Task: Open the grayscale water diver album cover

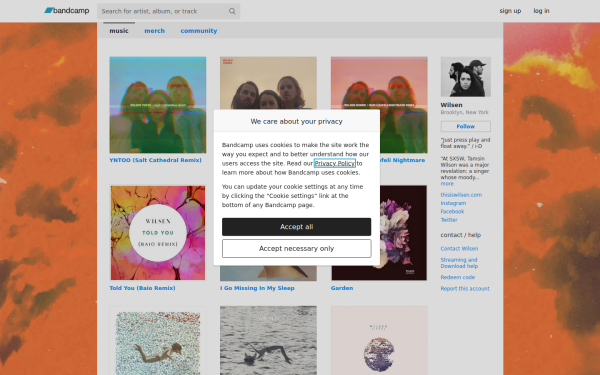Action: [x=268, y=341]
